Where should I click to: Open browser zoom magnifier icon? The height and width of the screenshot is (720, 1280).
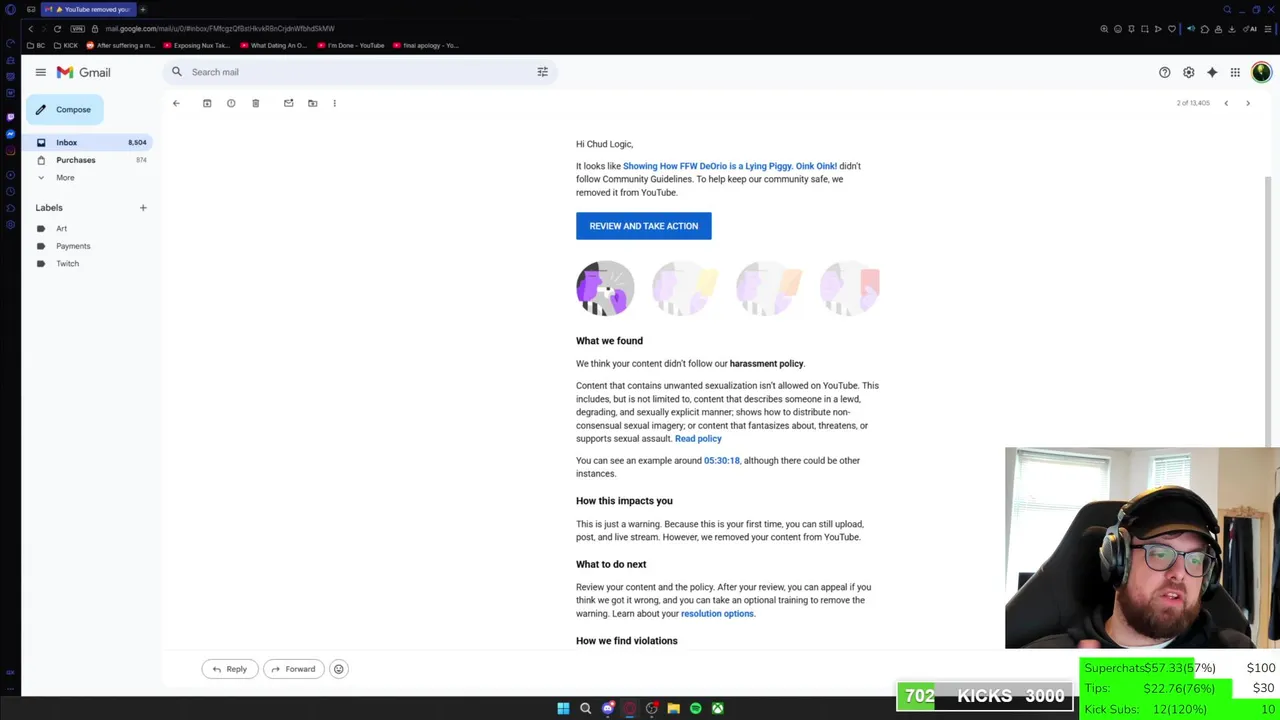[x=1104, y=29]
